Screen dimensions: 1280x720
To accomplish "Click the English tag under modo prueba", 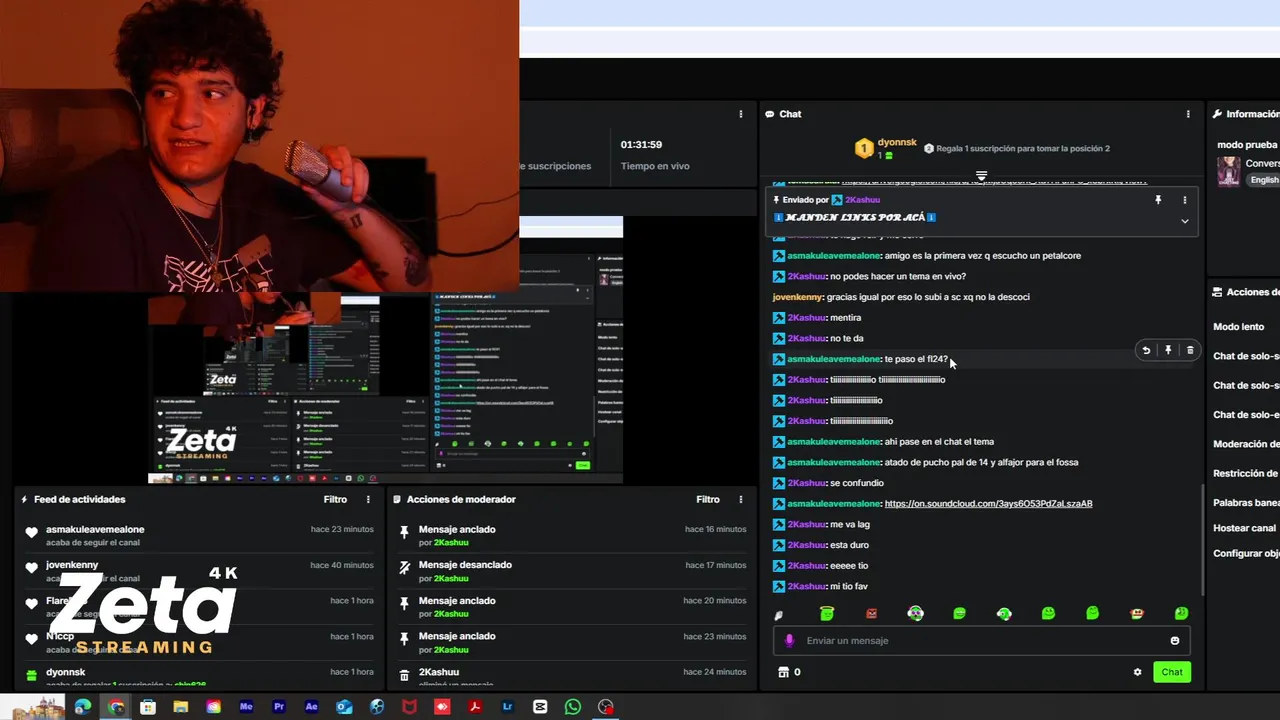I will coord(1264,180).
